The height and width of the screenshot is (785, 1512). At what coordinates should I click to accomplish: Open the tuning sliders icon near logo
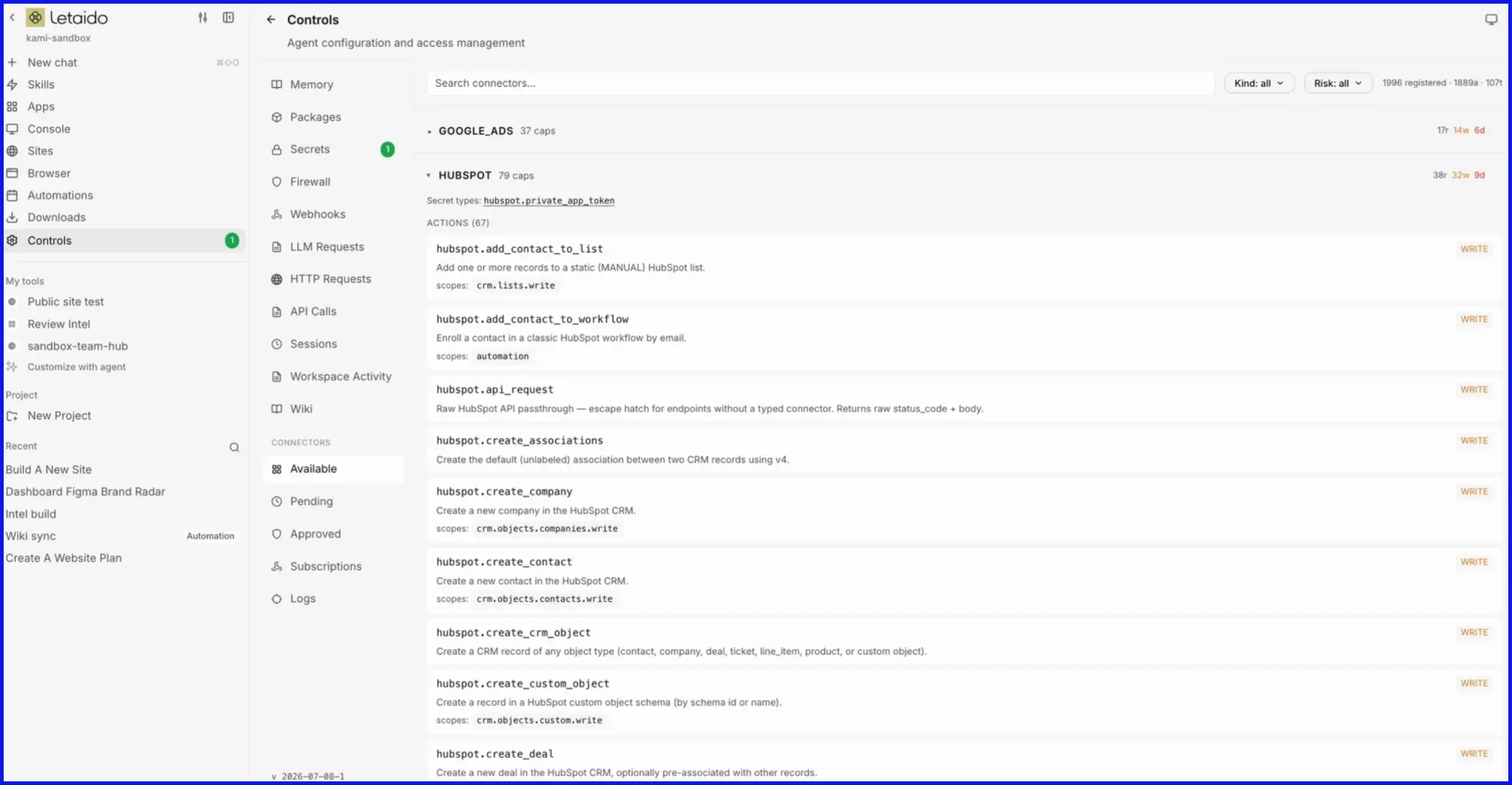point(203,18)
